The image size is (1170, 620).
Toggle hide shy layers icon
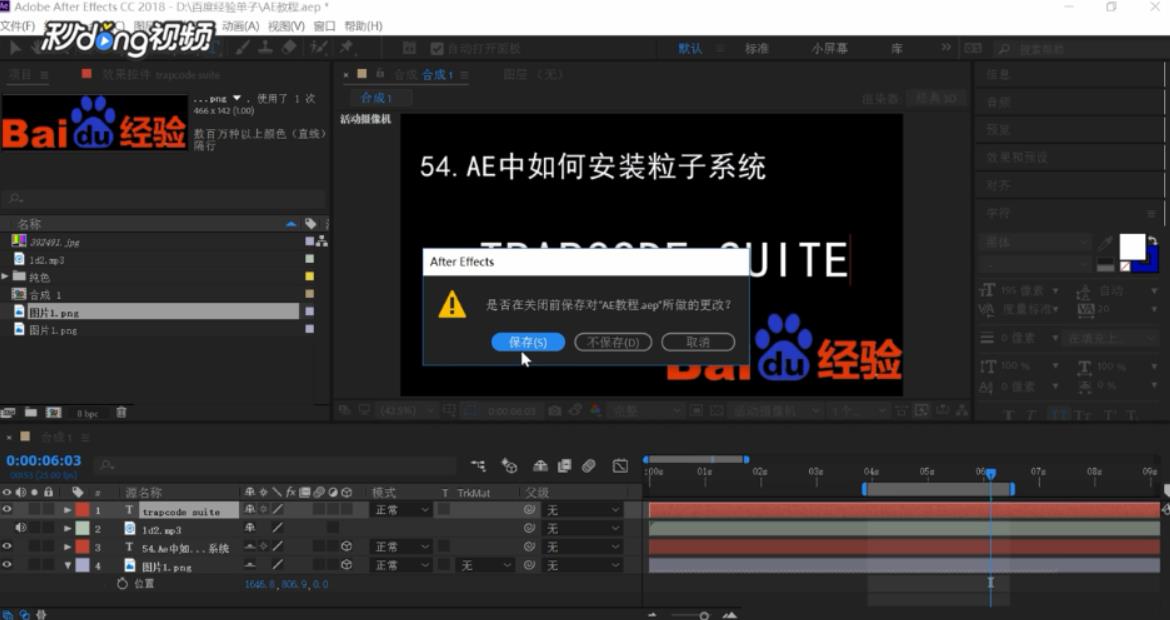click(540, 466)
